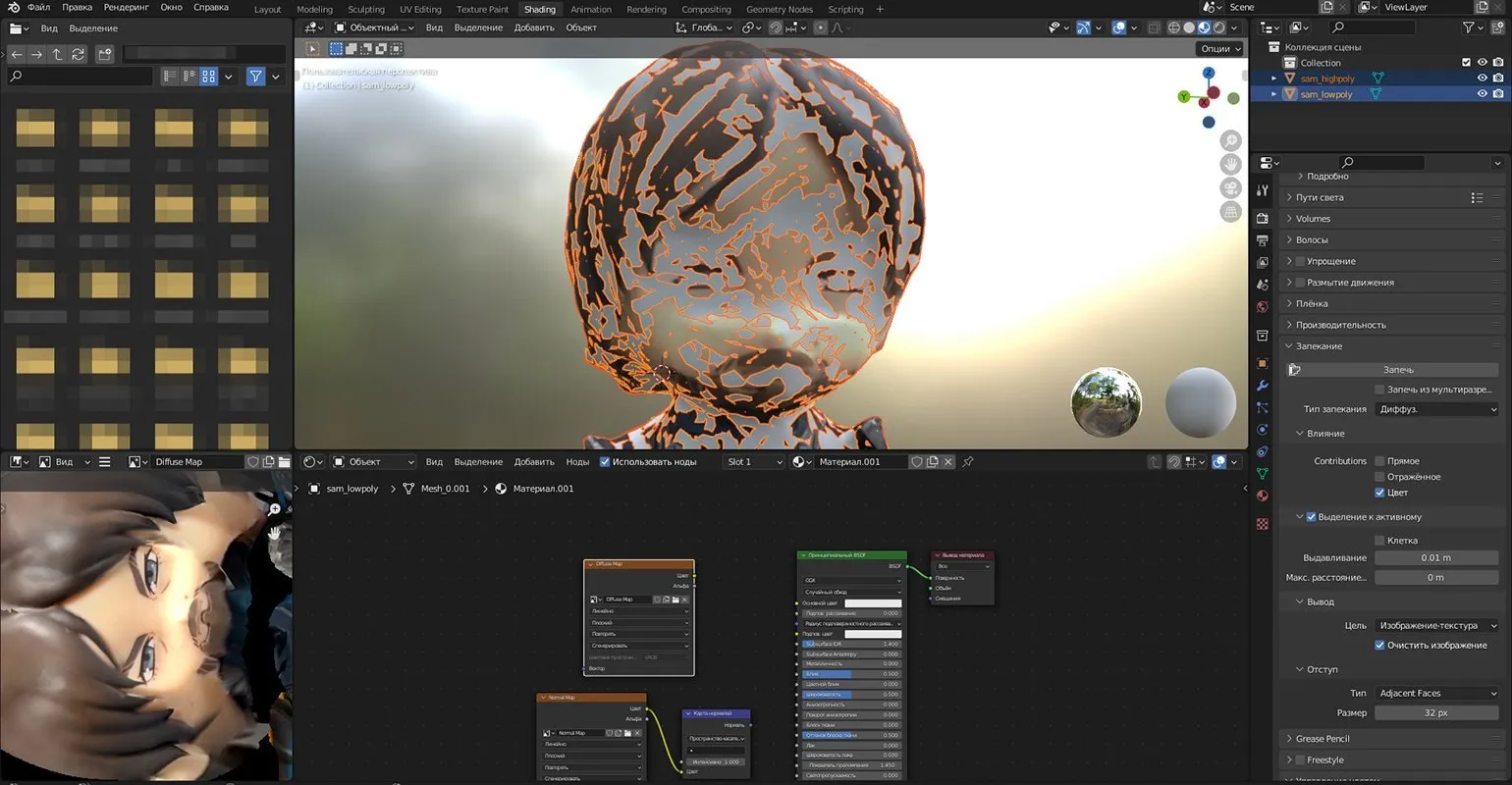
Task: Click the Выдавливание value field
Action: pyautogui.click(x=1435, y=558)
